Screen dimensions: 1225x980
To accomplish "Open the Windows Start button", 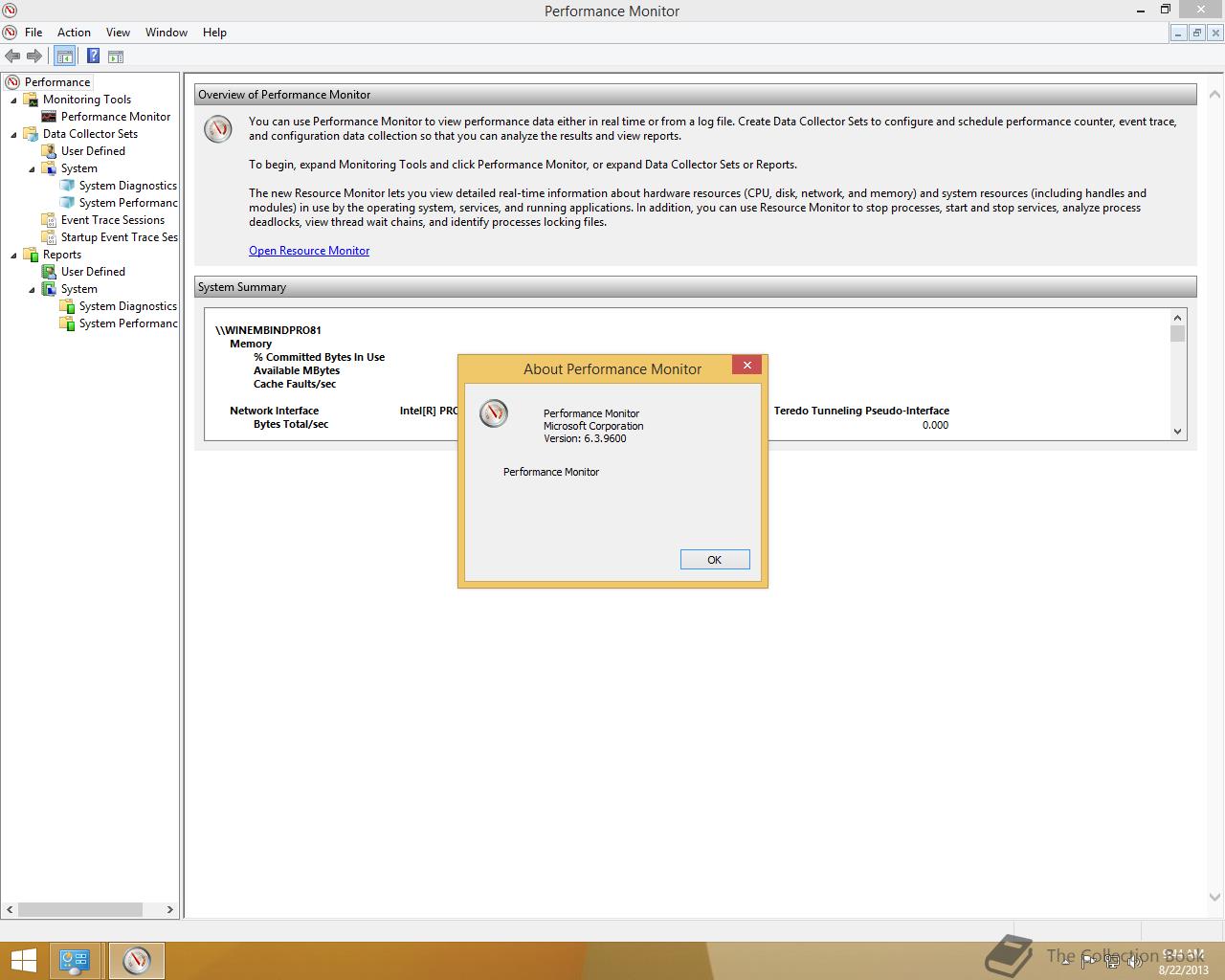I will coord(22,961).
